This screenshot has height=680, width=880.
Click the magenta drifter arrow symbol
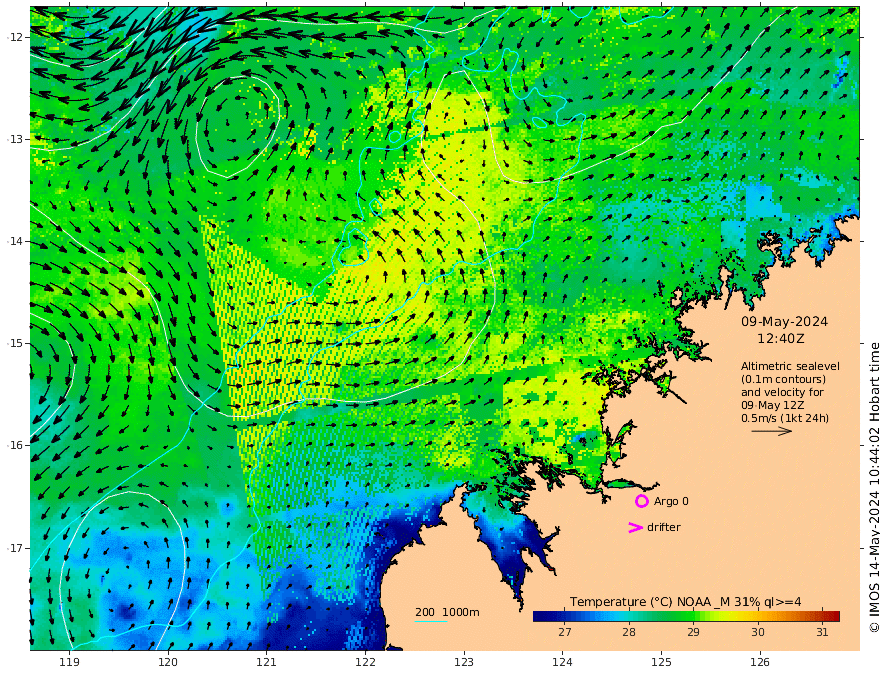[x=635, y=527]
